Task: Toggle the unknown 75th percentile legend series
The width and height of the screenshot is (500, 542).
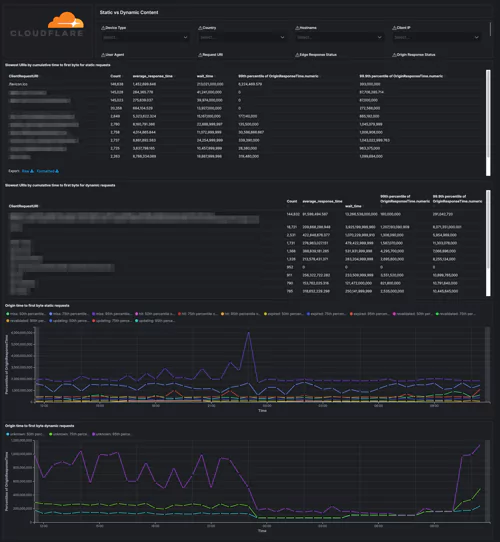Action: [x=68, y=434]
